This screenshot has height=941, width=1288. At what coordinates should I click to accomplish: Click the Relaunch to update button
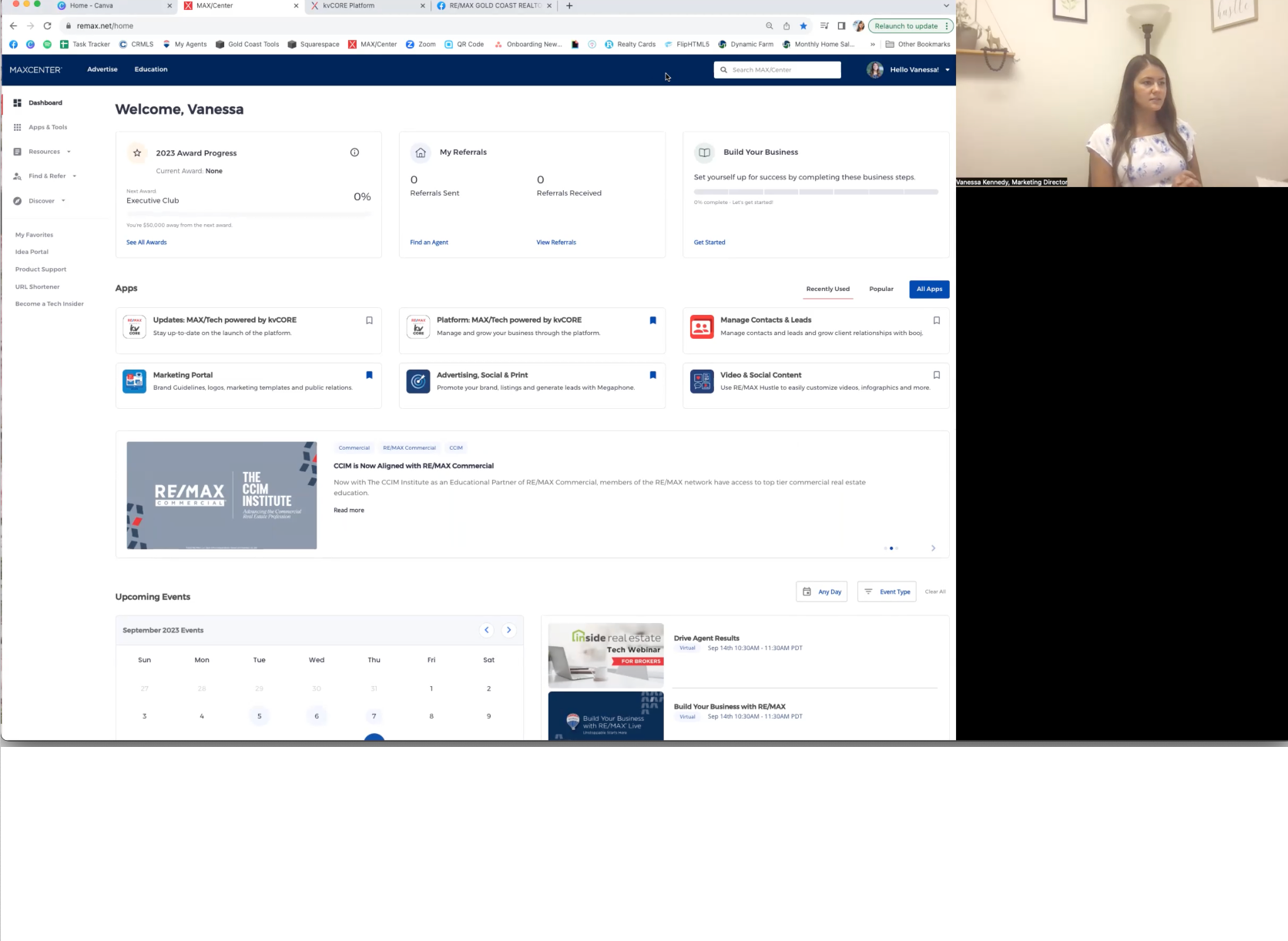pos(911,26)
